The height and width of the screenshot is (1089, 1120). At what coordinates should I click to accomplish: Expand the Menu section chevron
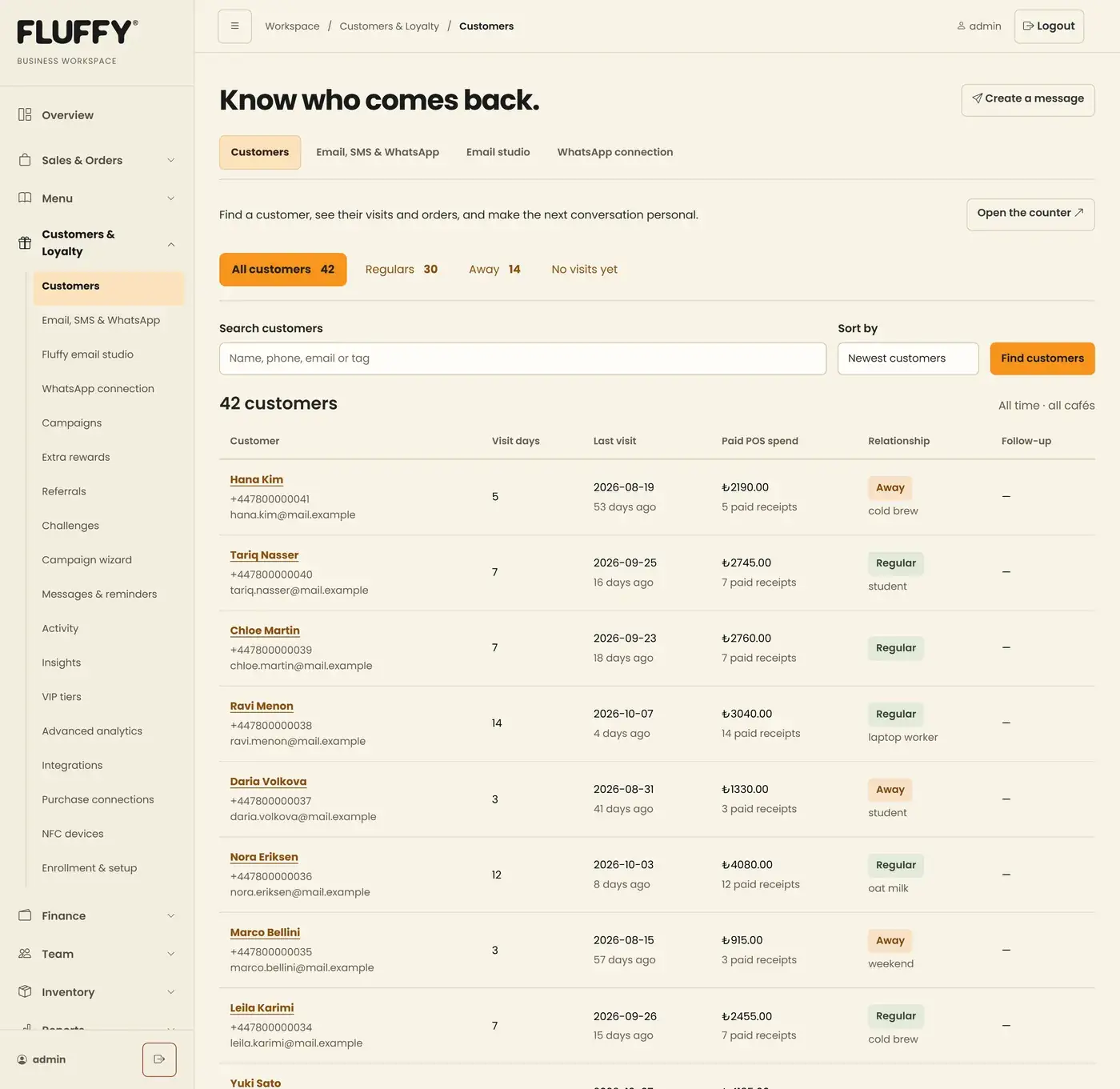click(x=170, y=198)
